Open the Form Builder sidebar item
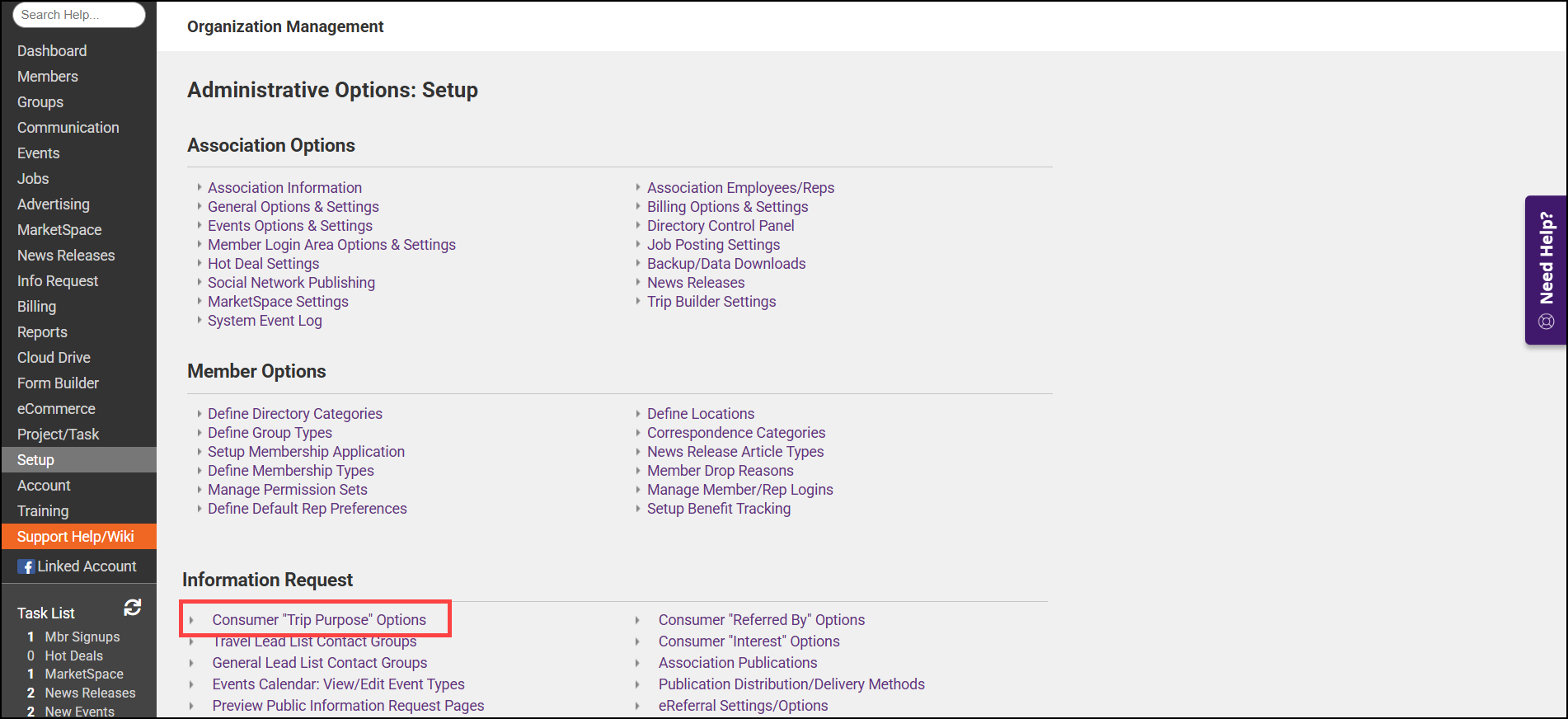Screen dimensions: 1568x719 (x=58, y=383)
